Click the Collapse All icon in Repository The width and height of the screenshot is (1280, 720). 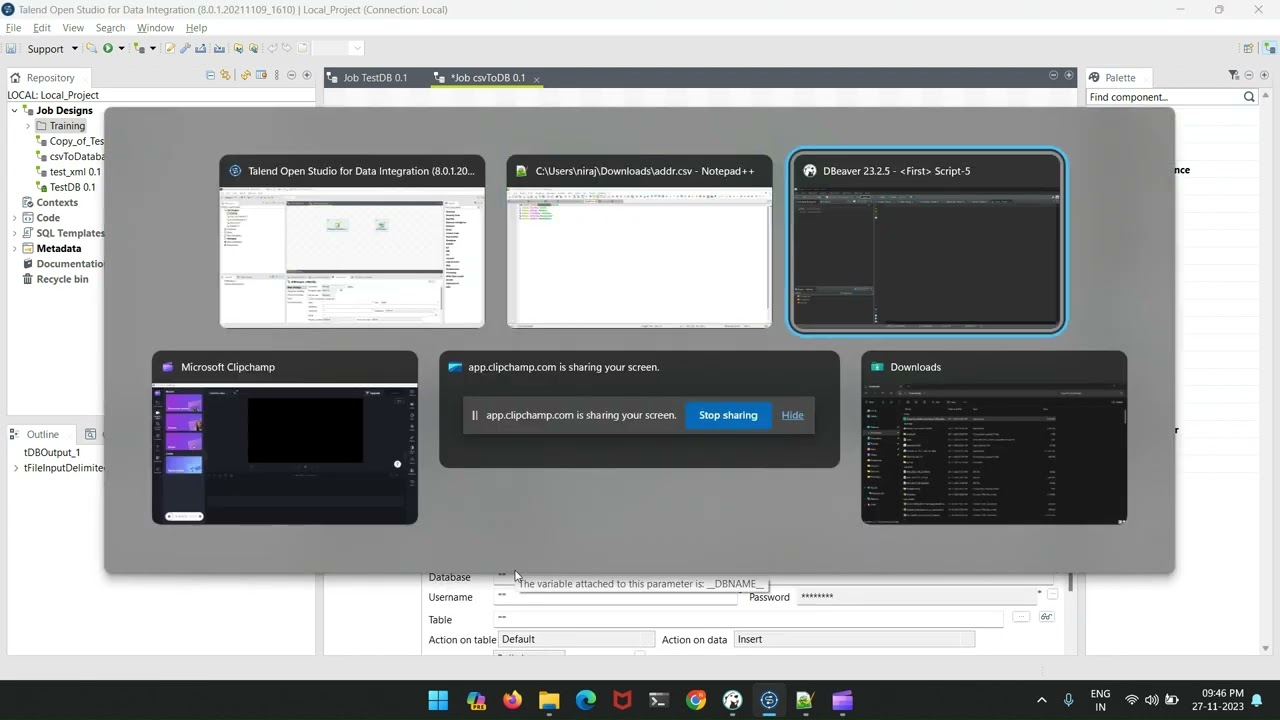[x=210, y=75]
